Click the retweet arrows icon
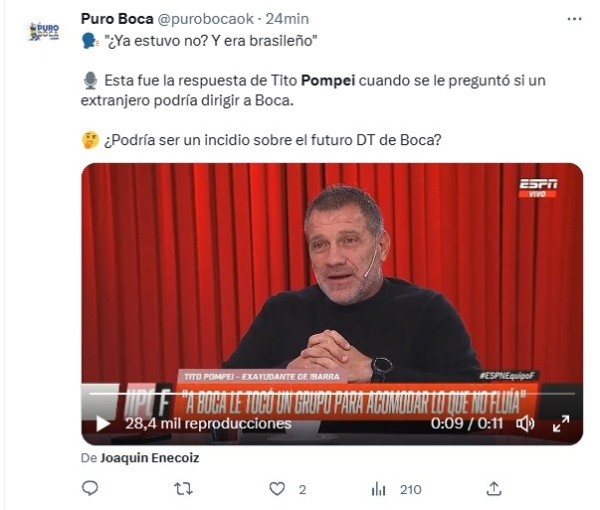The width and height of the screenshot is (600, 510). (x=183, y=489)
